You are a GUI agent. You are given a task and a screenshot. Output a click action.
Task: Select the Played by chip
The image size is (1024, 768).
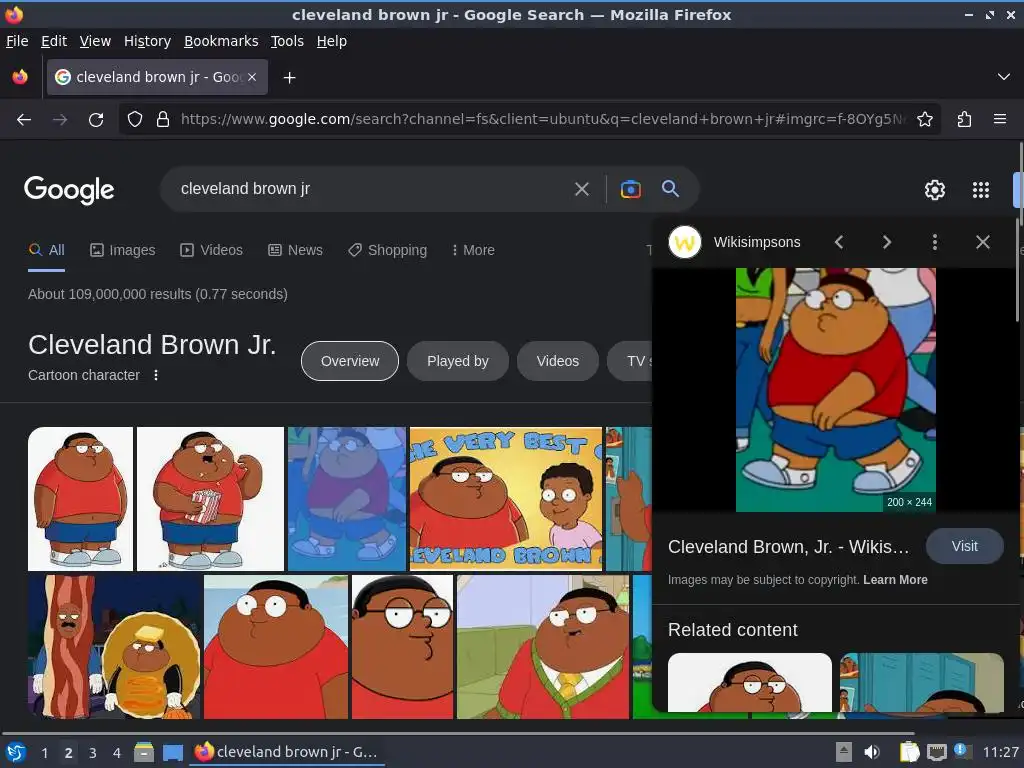coord(458,361)
